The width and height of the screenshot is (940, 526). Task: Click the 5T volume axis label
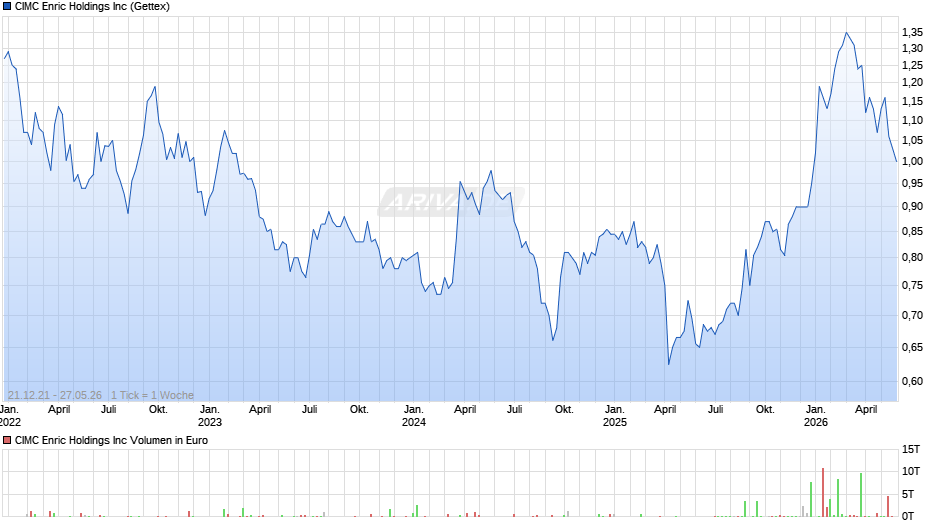pyautogui.click(x=908, y=494)
